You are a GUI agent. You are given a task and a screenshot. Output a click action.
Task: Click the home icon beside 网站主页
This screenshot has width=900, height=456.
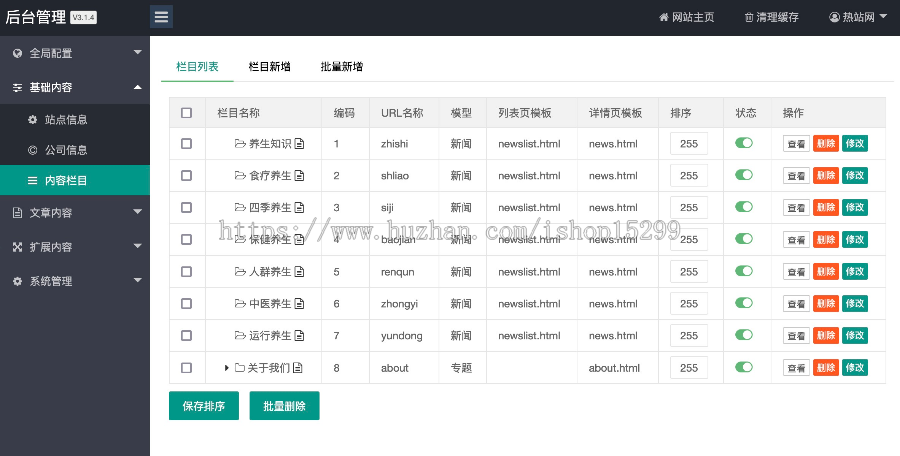tap(664, 17)
